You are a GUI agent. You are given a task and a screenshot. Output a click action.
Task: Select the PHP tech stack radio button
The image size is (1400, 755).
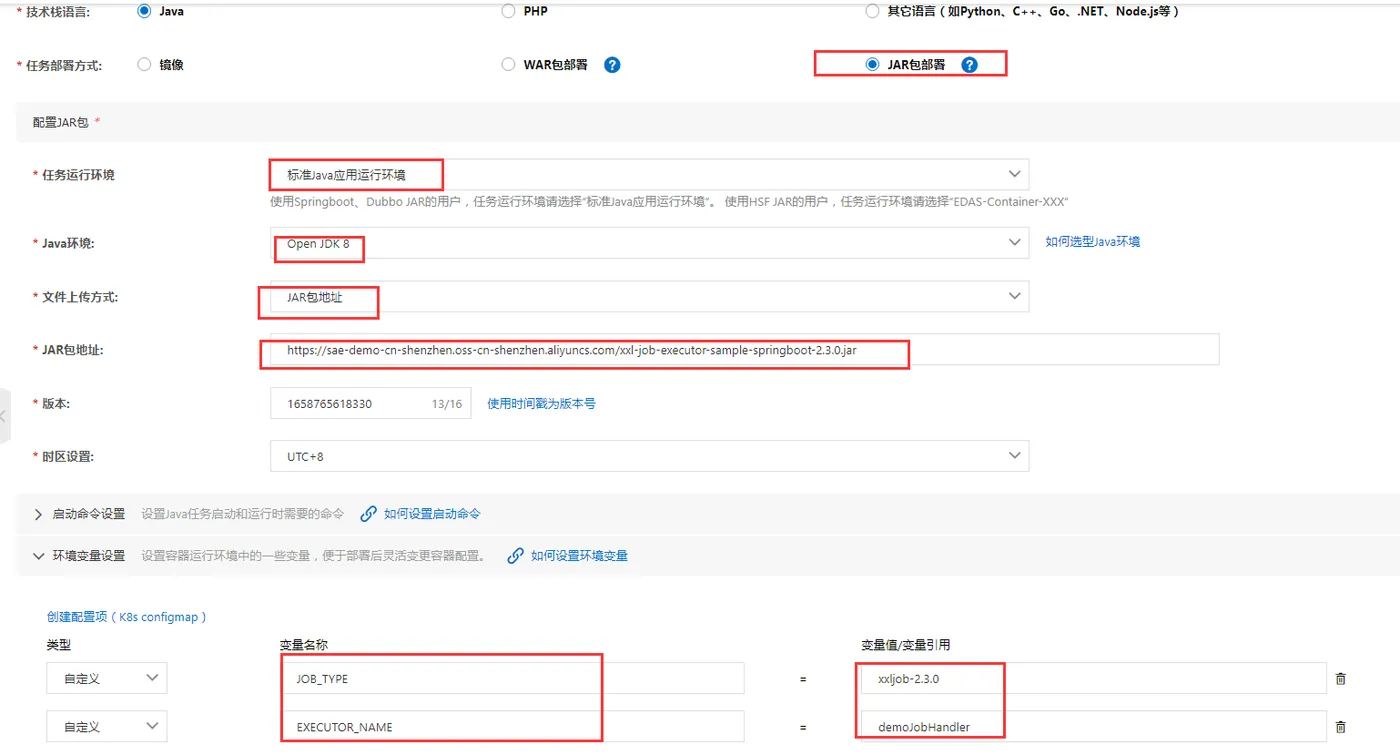coord(508,11)
